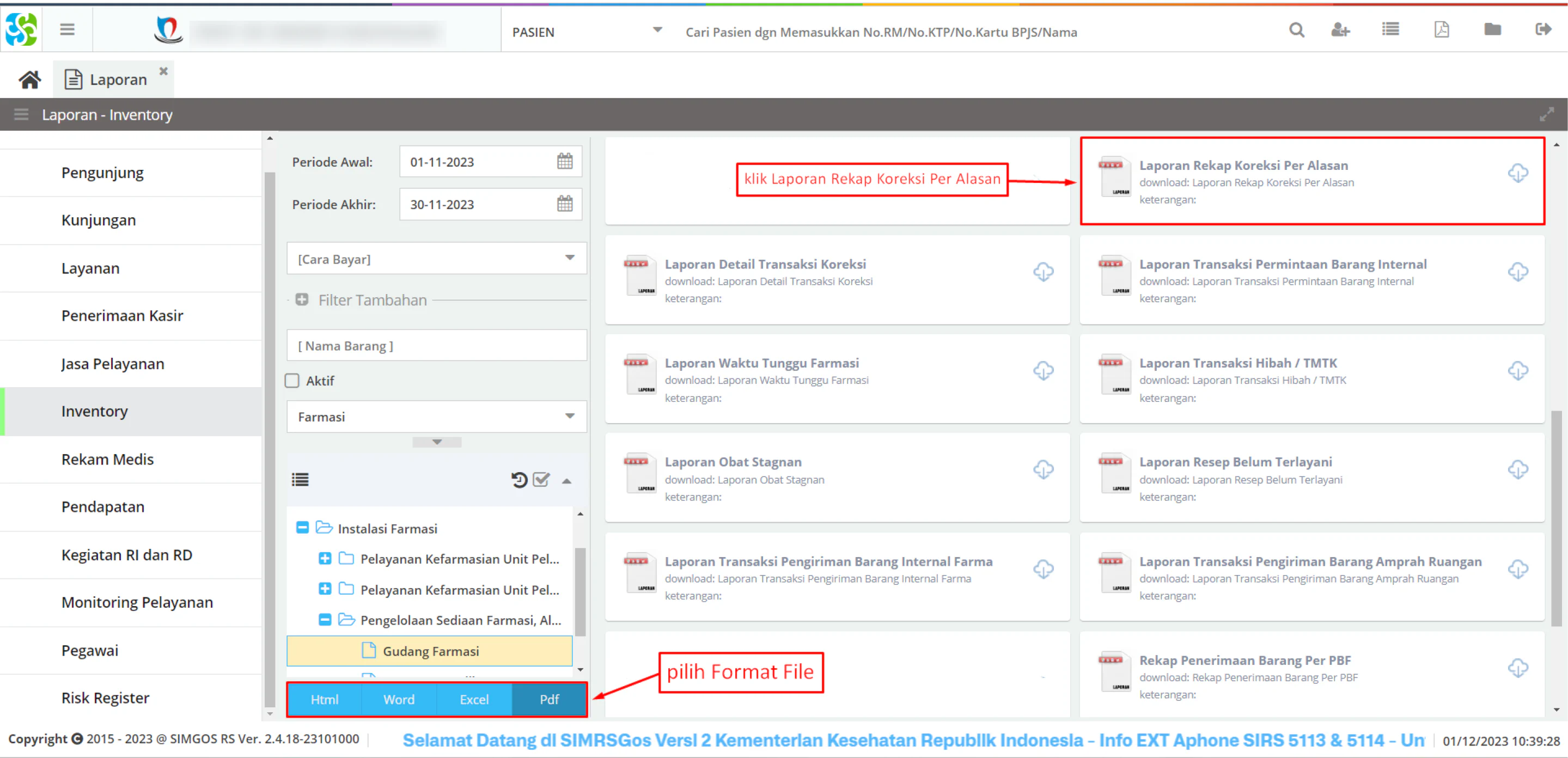Screen dimensions: 1568x758
Task: Open the Farmasi dropdown list
Action: coord(436,417)
